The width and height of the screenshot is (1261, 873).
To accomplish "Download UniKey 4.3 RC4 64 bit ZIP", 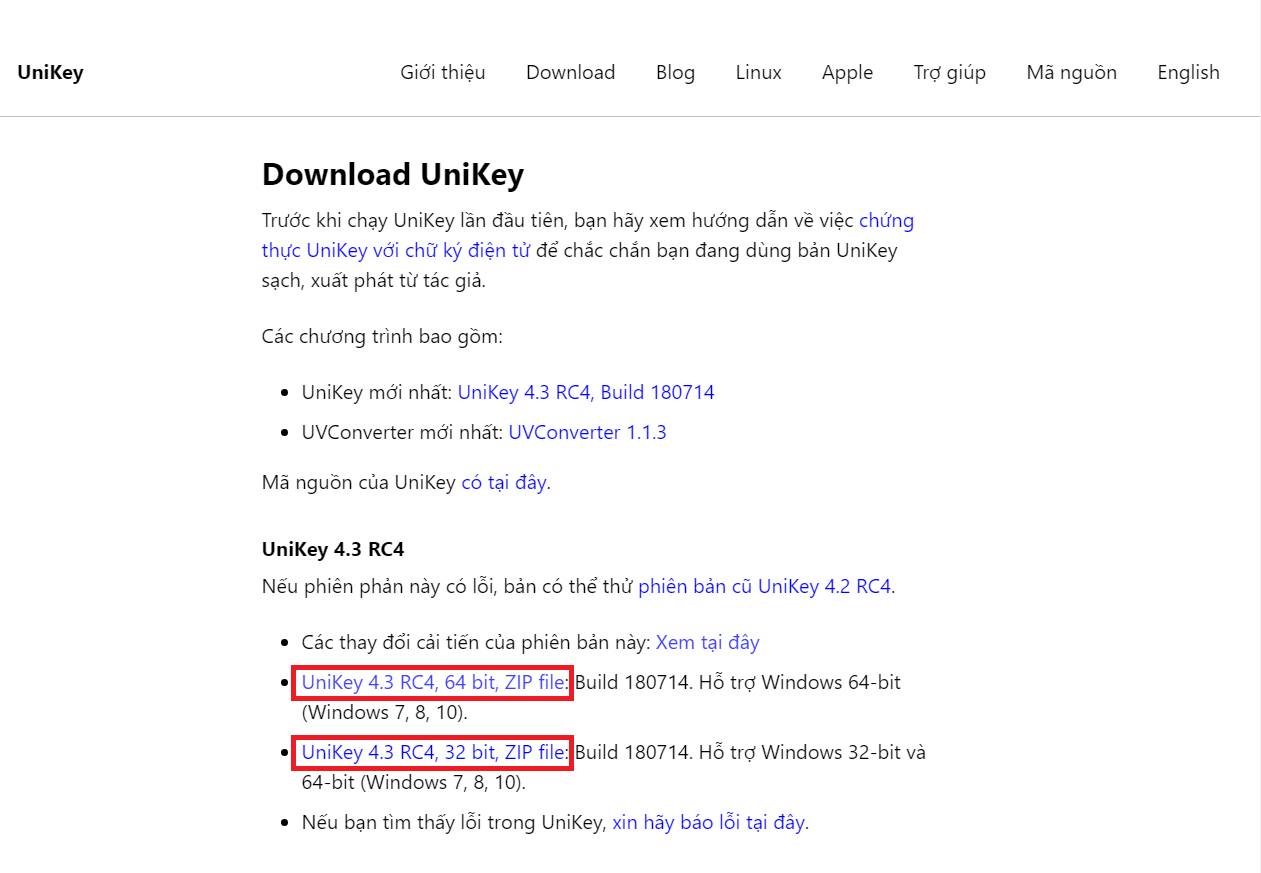I will point(432,682).
